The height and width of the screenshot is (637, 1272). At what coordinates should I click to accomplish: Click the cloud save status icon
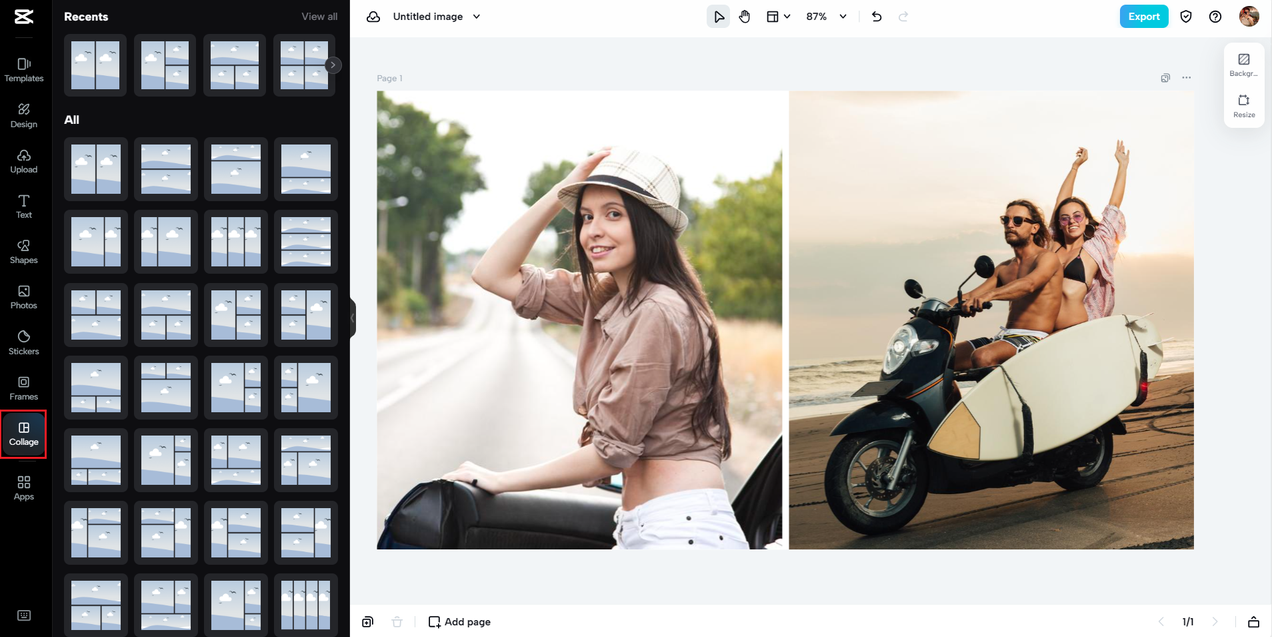373,17
